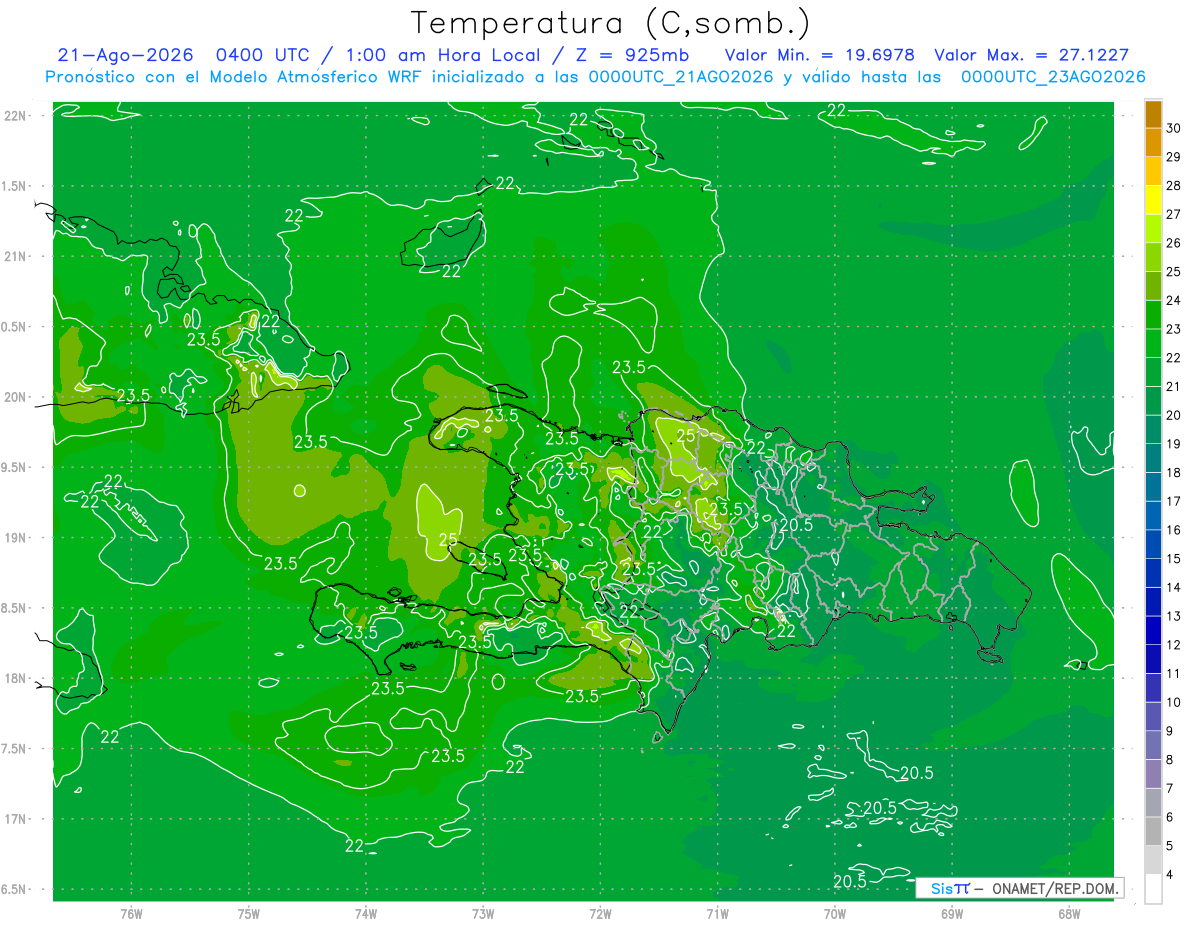Image resolution: width=1200 pixels, height=927 pixels.
Task: Click the 18N latitude axis label
Action: (17, 678)
